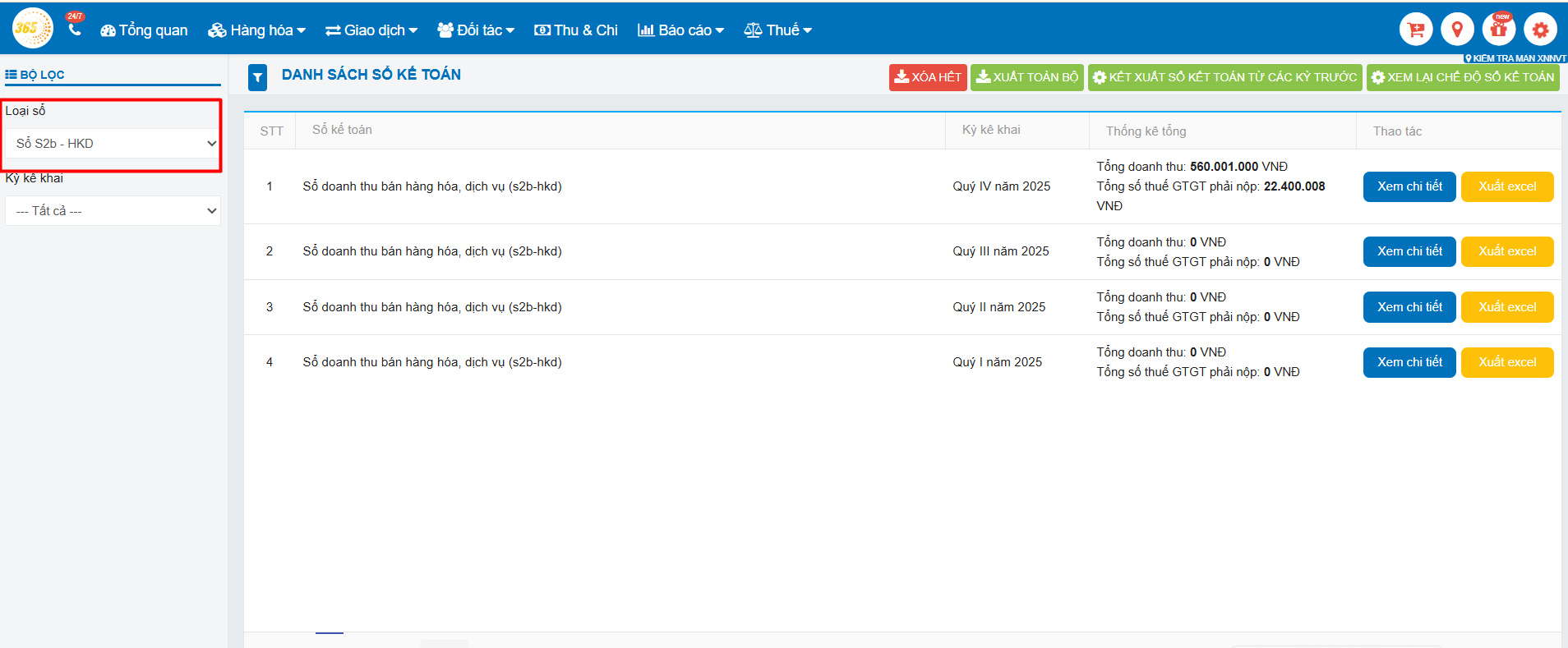This screenshot has width=1568, height=648.
Task: Expand the Loại sổ dropdown
Action: [113, 144]
